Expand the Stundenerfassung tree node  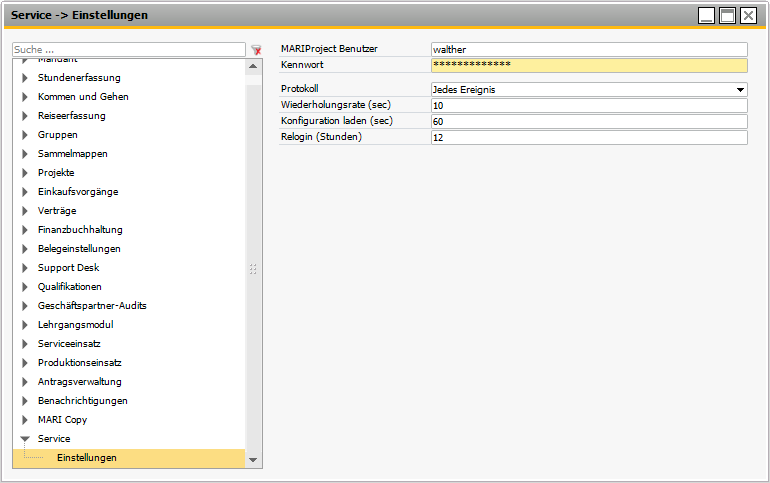25,77
